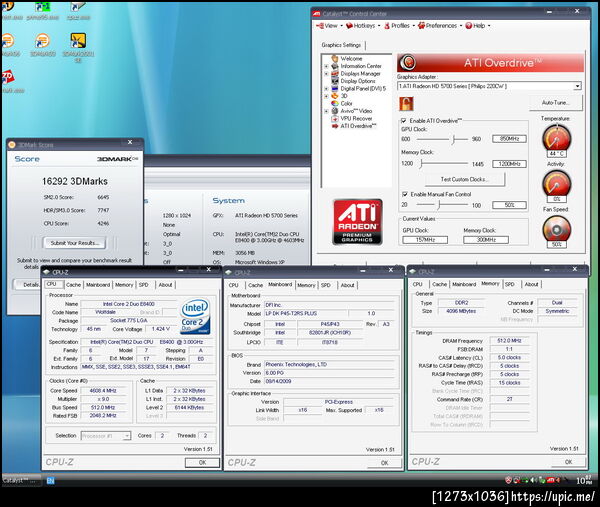Click the ATI Overdrive header logo icon

408,62
